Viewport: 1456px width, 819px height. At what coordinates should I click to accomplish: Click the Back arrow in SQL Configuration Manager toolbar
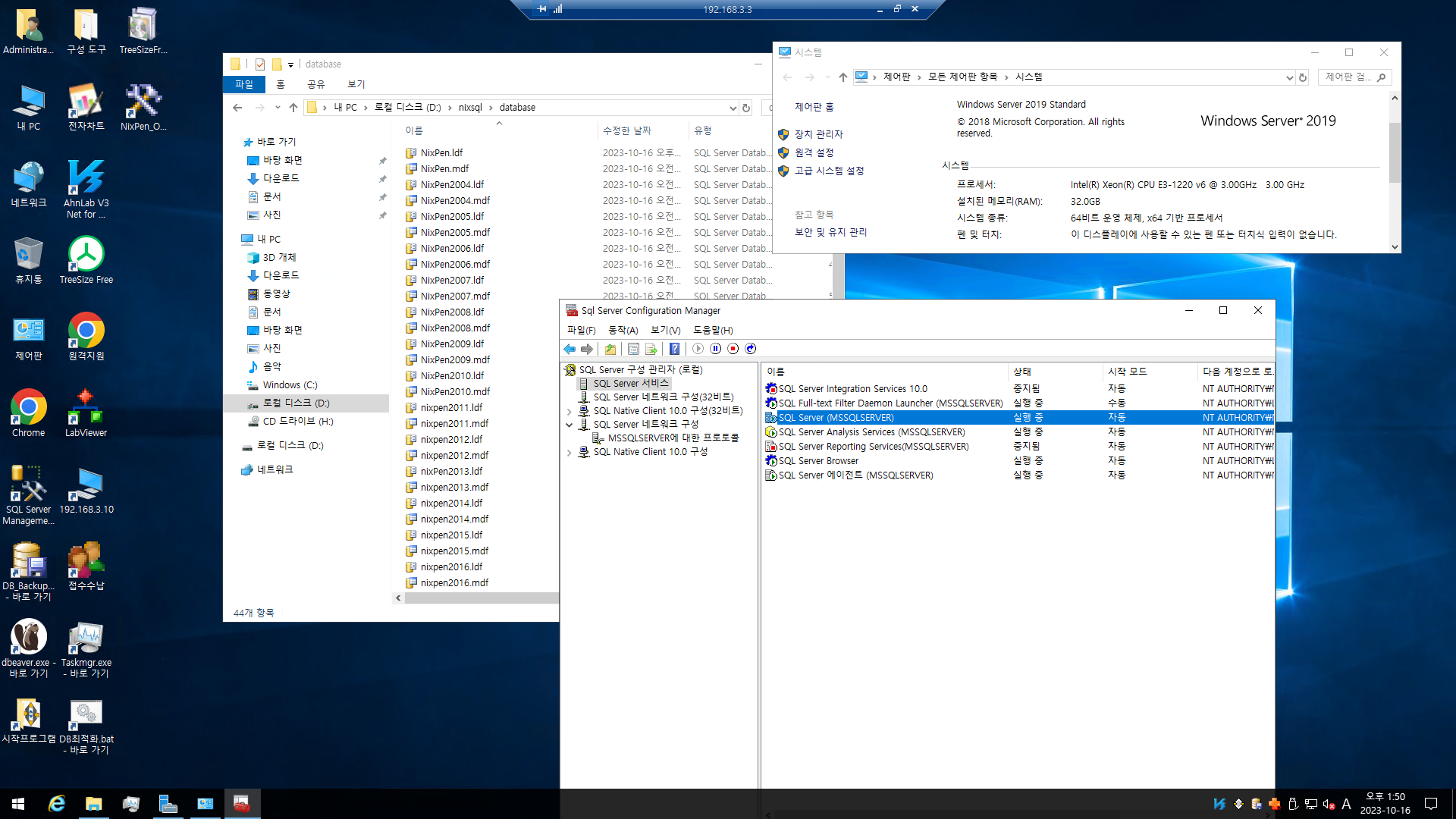click(x=570, y=349)
